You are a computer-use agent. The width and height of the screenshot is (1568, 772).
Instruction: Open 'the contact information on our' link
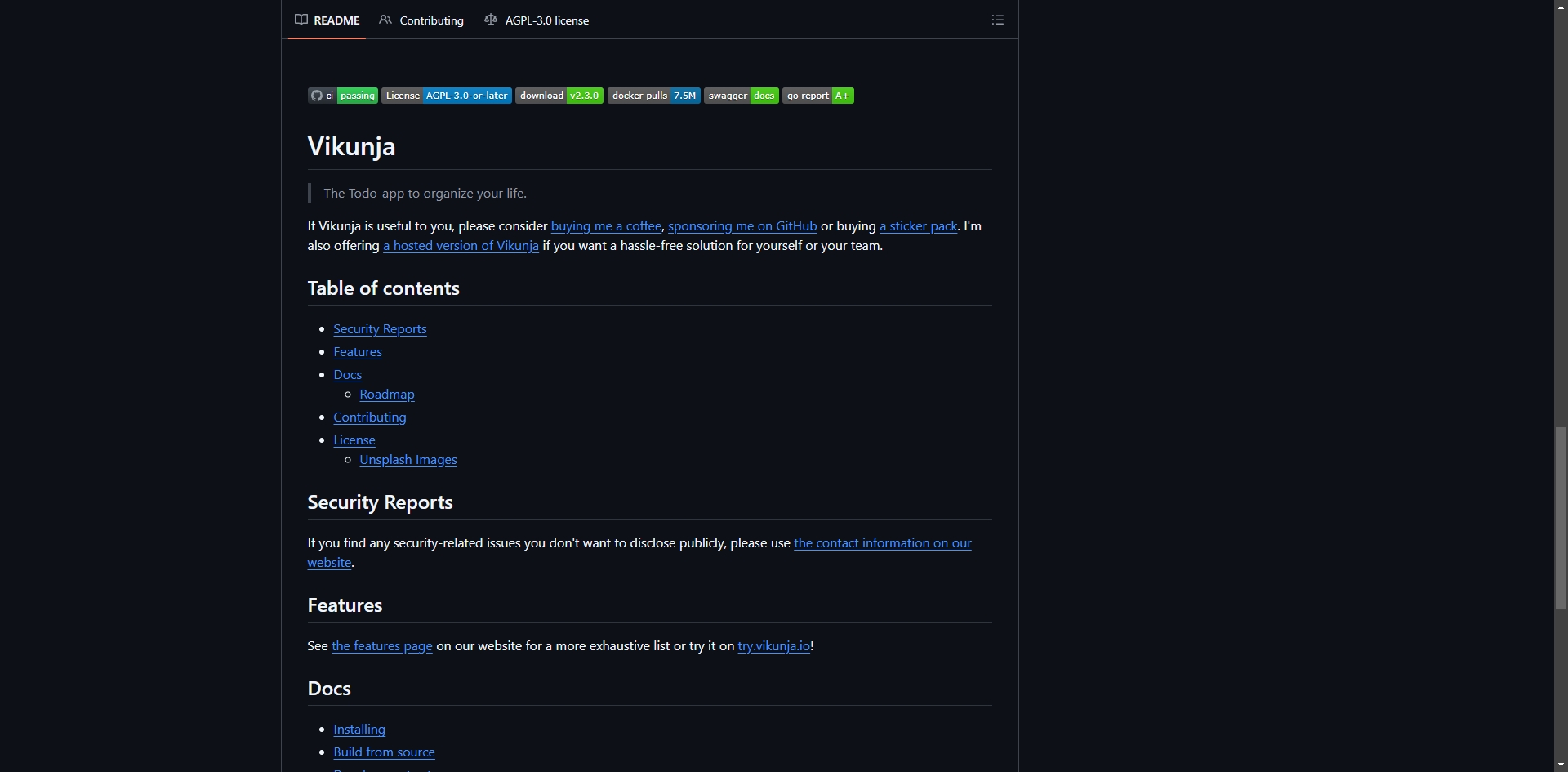[x=883, y=543]
